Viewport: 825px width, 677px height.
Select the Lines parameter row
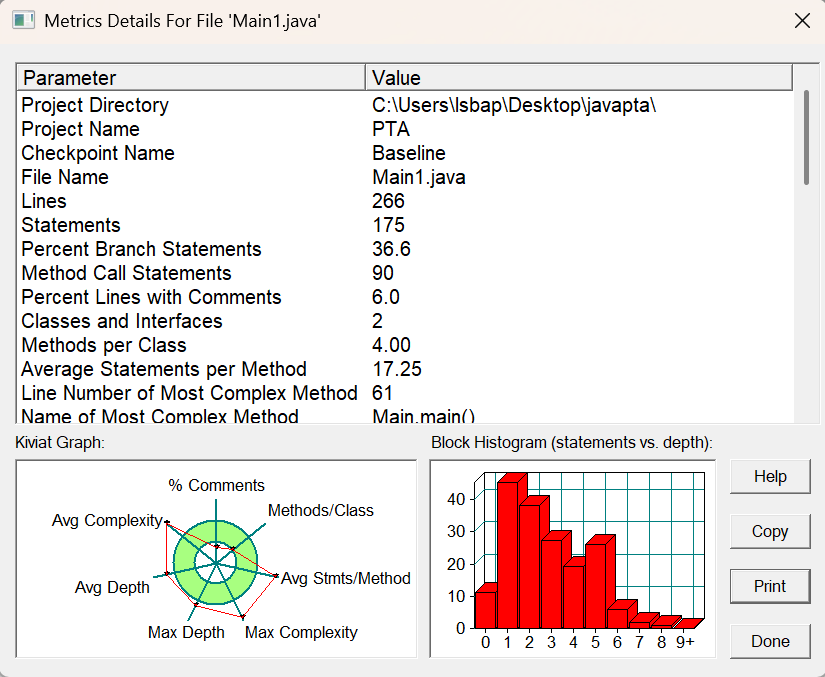[x=405, y=201]
